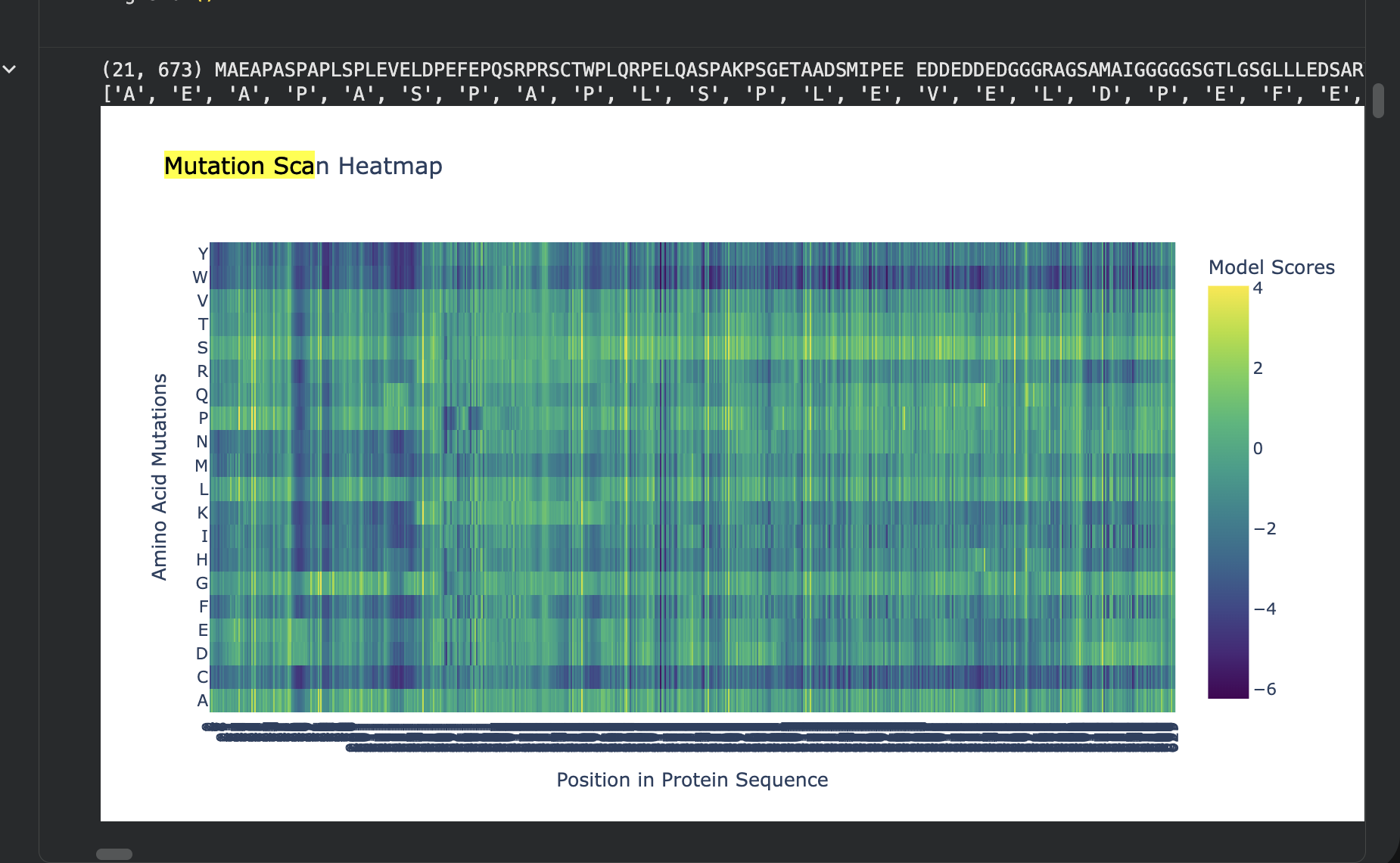Click colorbar tick label 4
Image resolution: width=1400 pixels, height=863 pixels.
1258,288
